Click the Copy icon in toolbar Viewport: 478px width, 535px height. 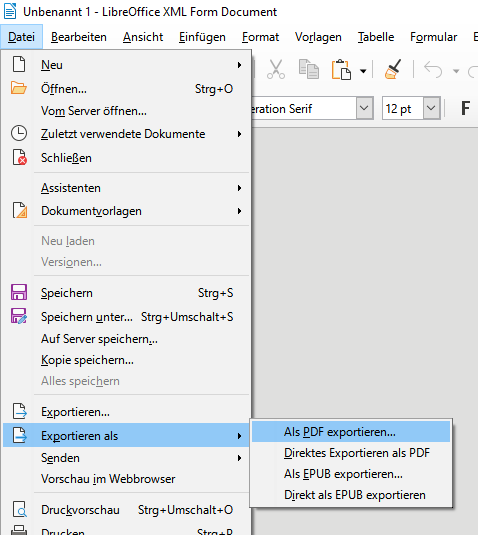point(309,69)
